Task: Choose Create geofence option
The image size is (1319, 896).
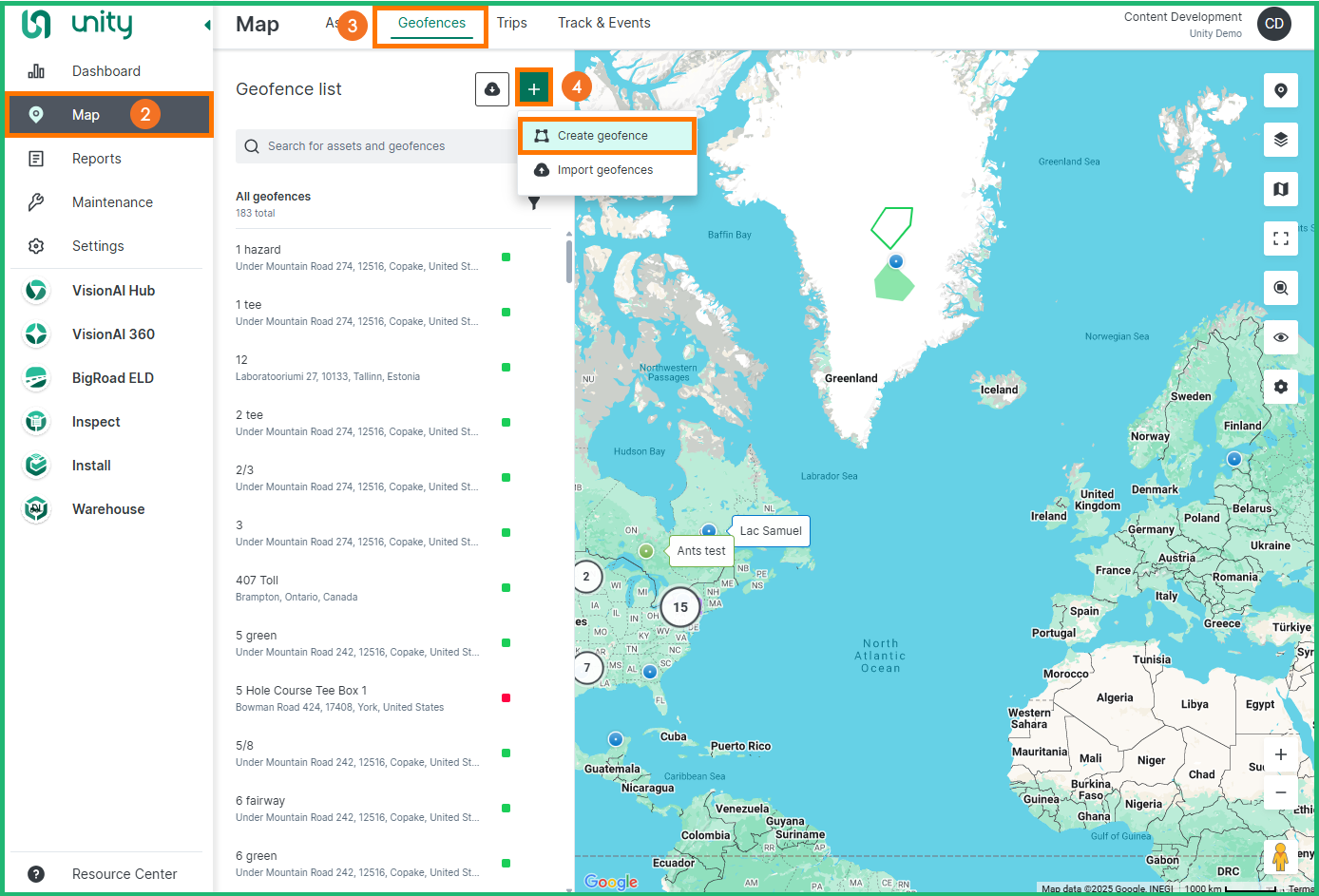Action: pyautogui.click(x=602, y=136)
